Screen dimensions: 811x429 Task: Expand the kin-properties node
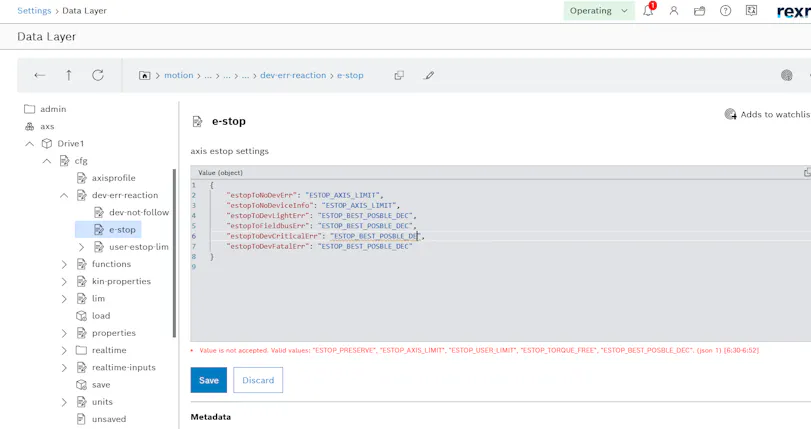(x=64, y=282)
